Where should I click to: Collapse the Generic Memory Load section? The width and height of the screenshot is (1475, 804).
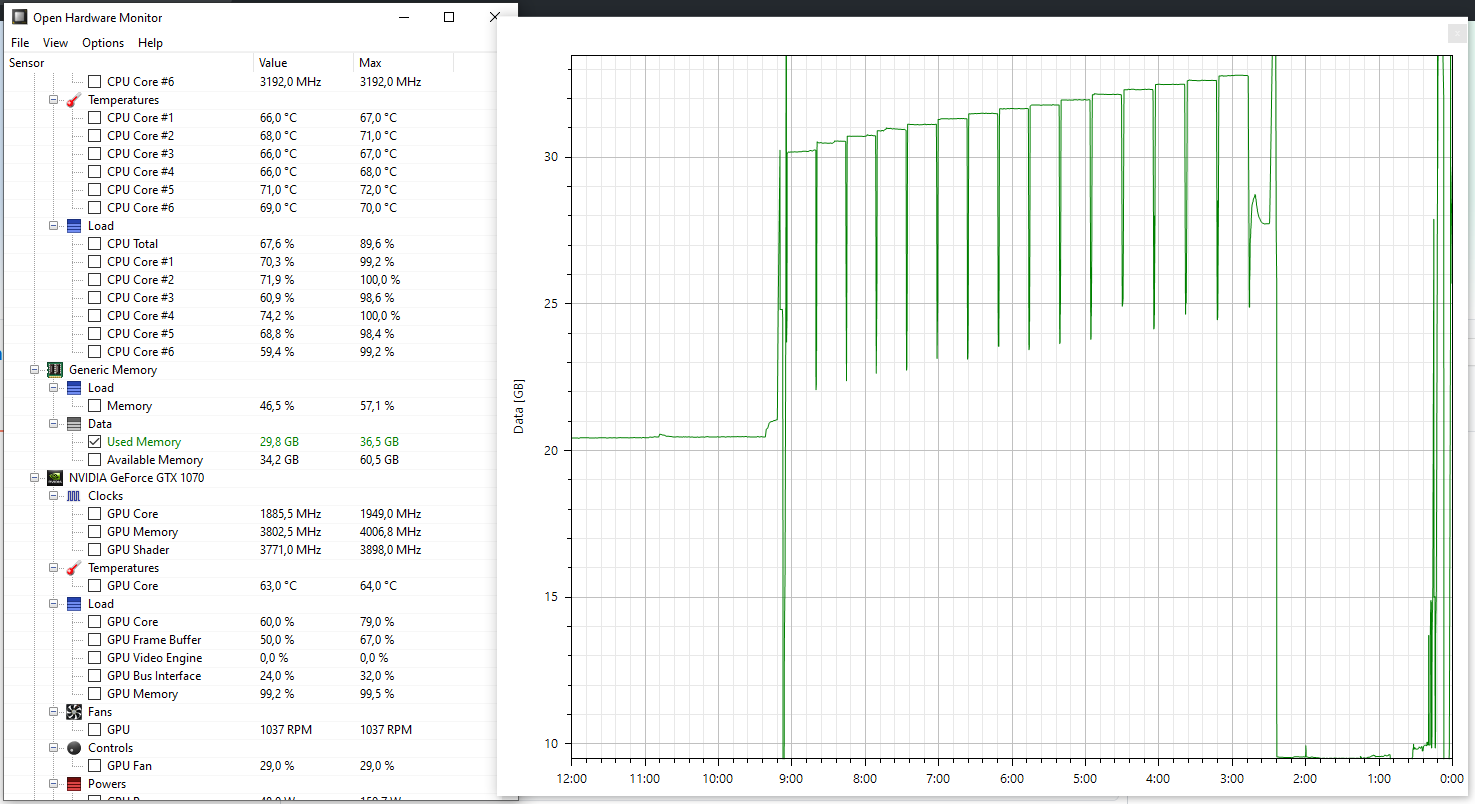53,387
